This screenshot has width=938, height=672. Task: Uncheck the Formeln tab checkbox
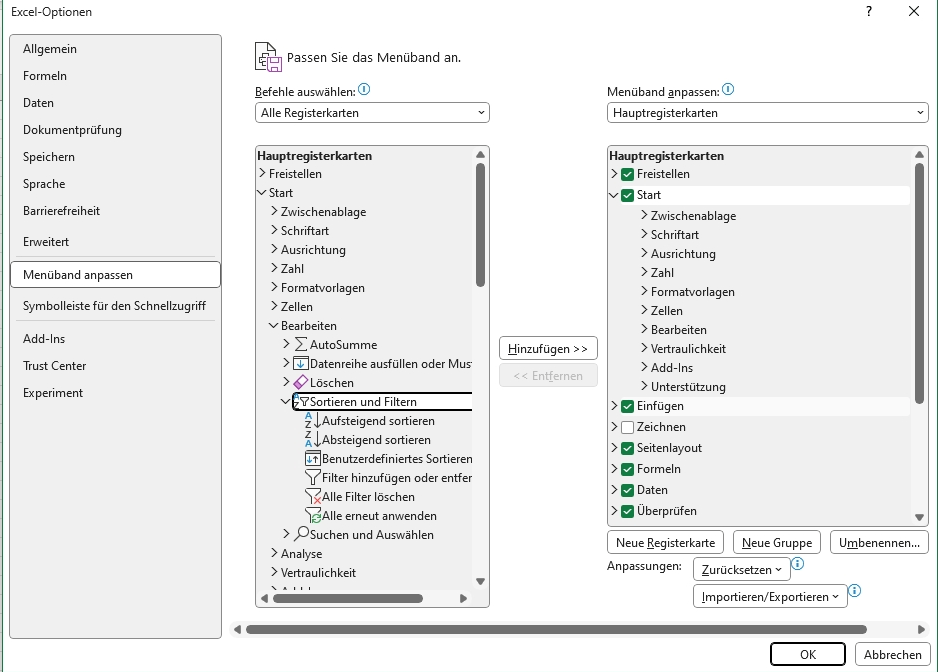(627, 469)
